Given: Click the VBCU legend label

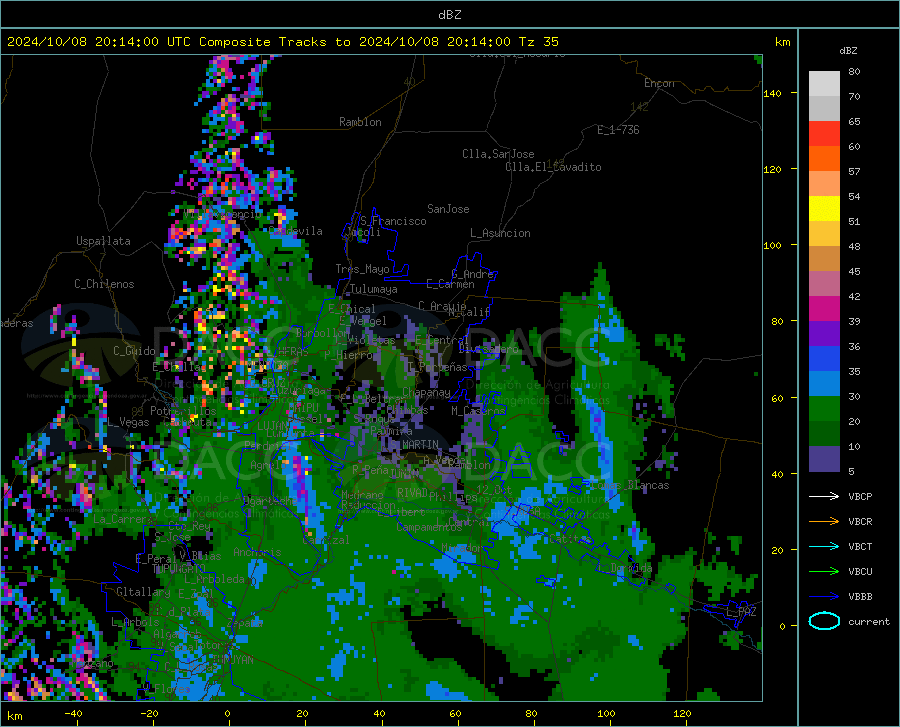Looking at the screenshot, I should pos(860,572).
